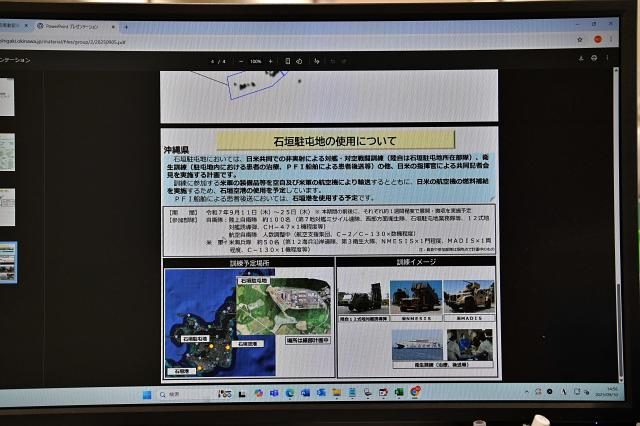Open Excel from the taskbar

399,392
